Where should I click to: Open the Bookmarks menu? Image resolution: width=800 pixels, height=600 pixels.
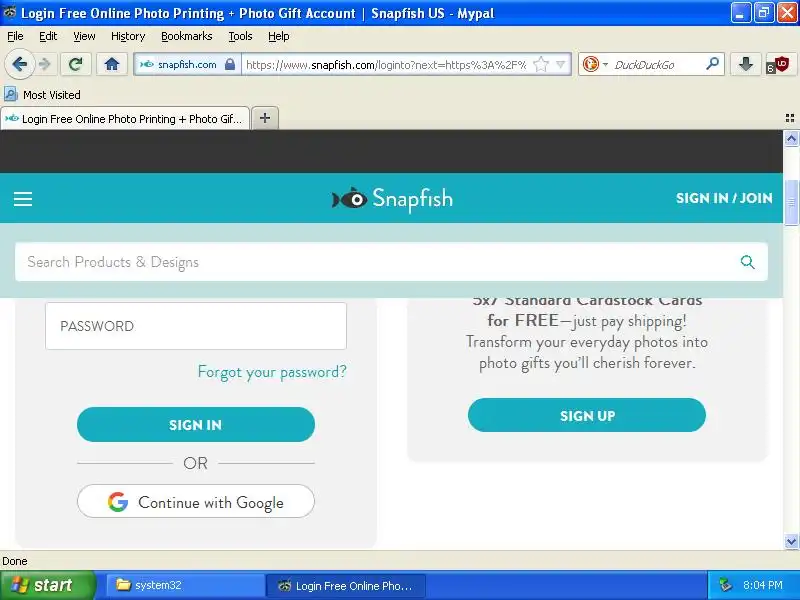click(187, 36)
